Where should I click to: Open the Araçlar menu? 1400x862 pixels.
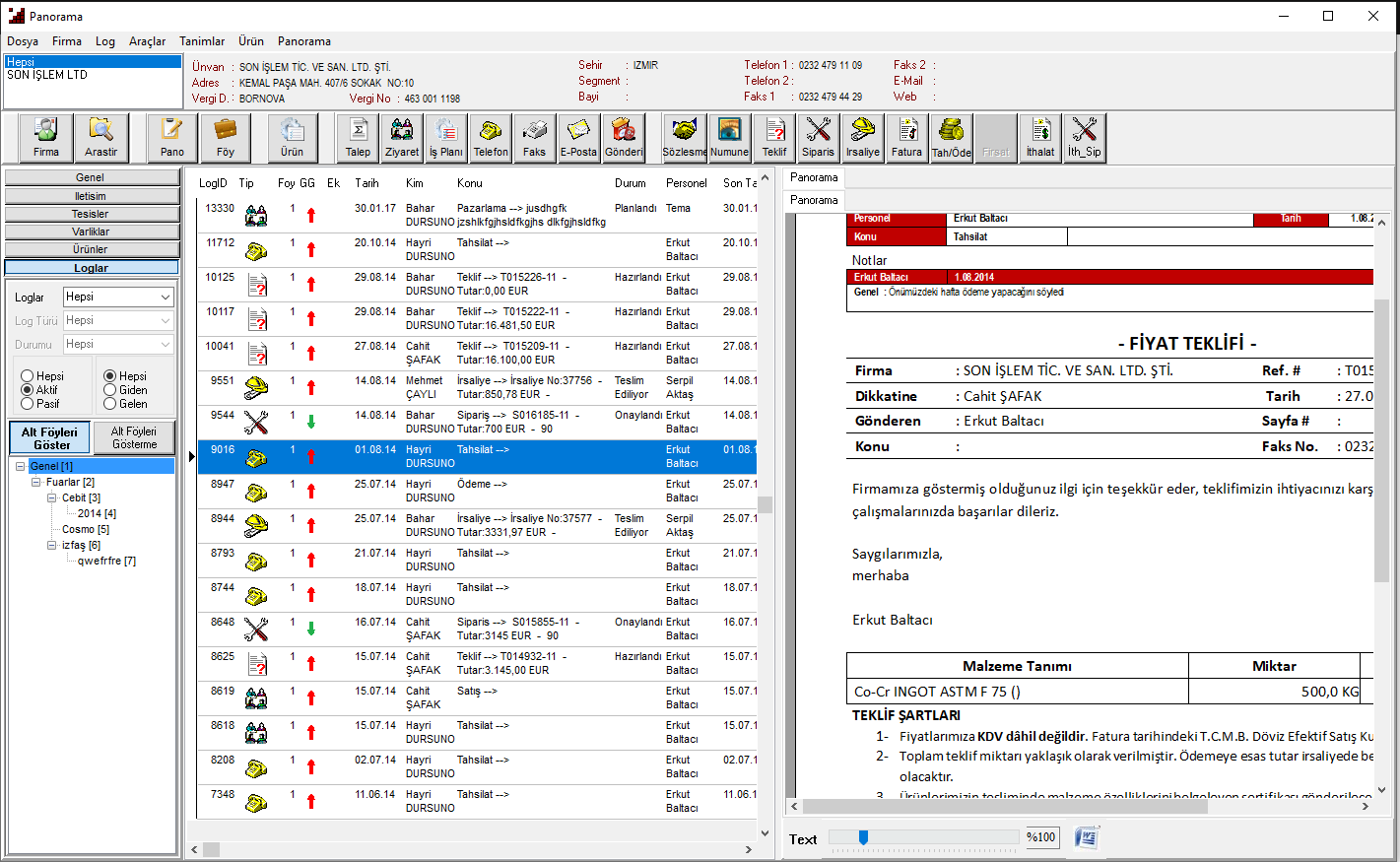pos(147,41)
